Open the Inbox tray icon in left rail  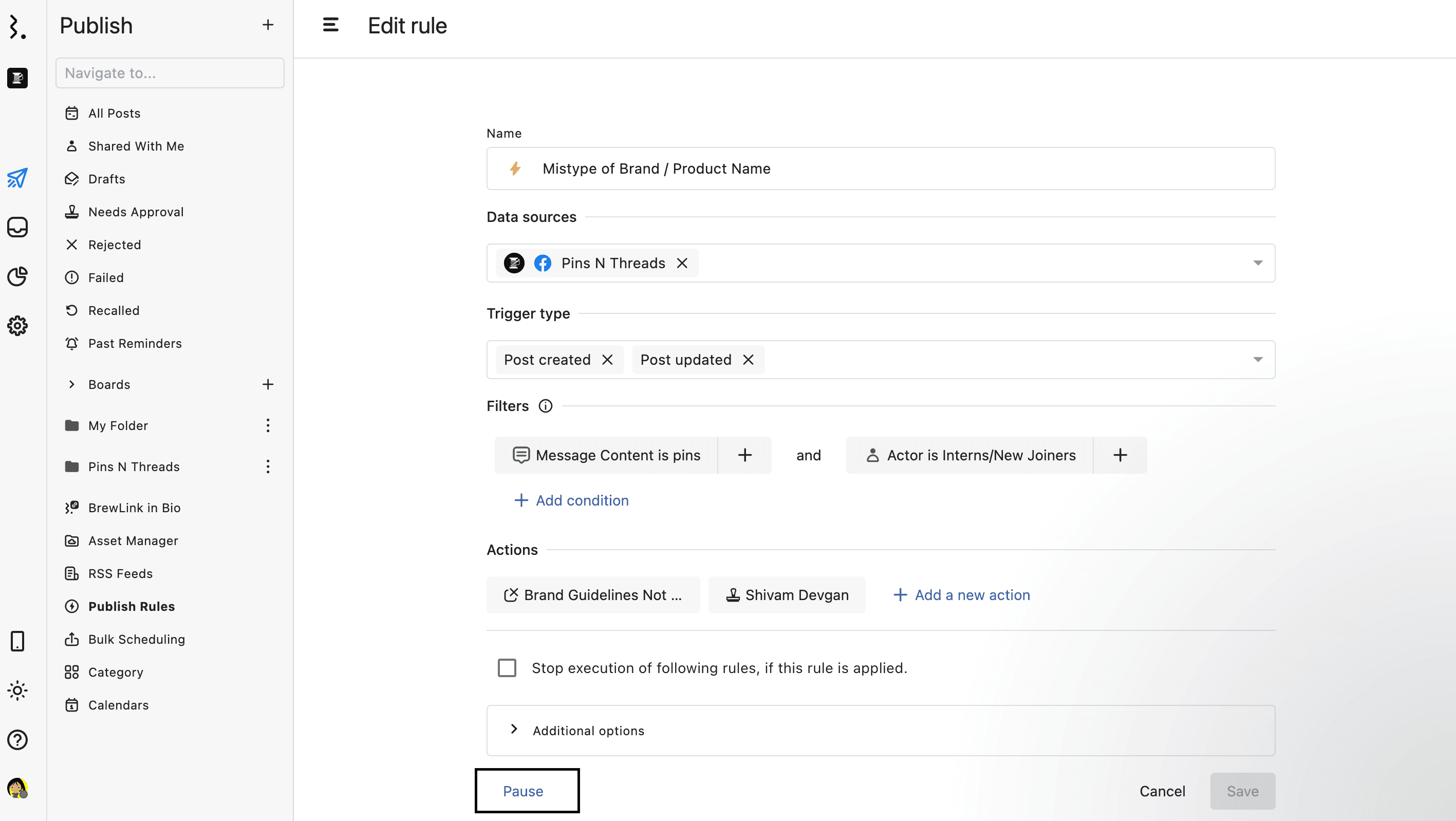[17, 227]
